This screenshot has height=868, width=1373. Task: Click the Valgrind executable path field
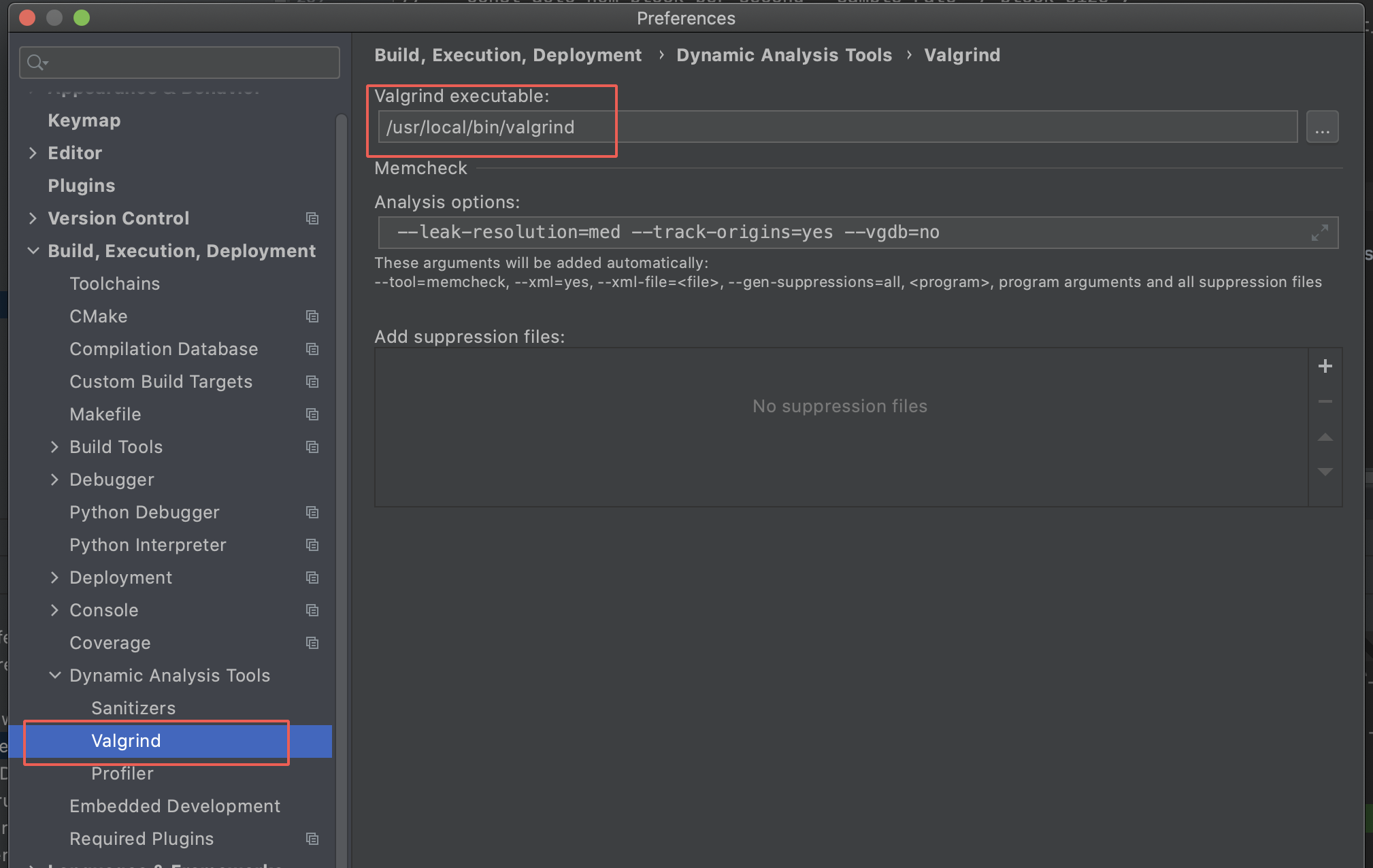838,127
